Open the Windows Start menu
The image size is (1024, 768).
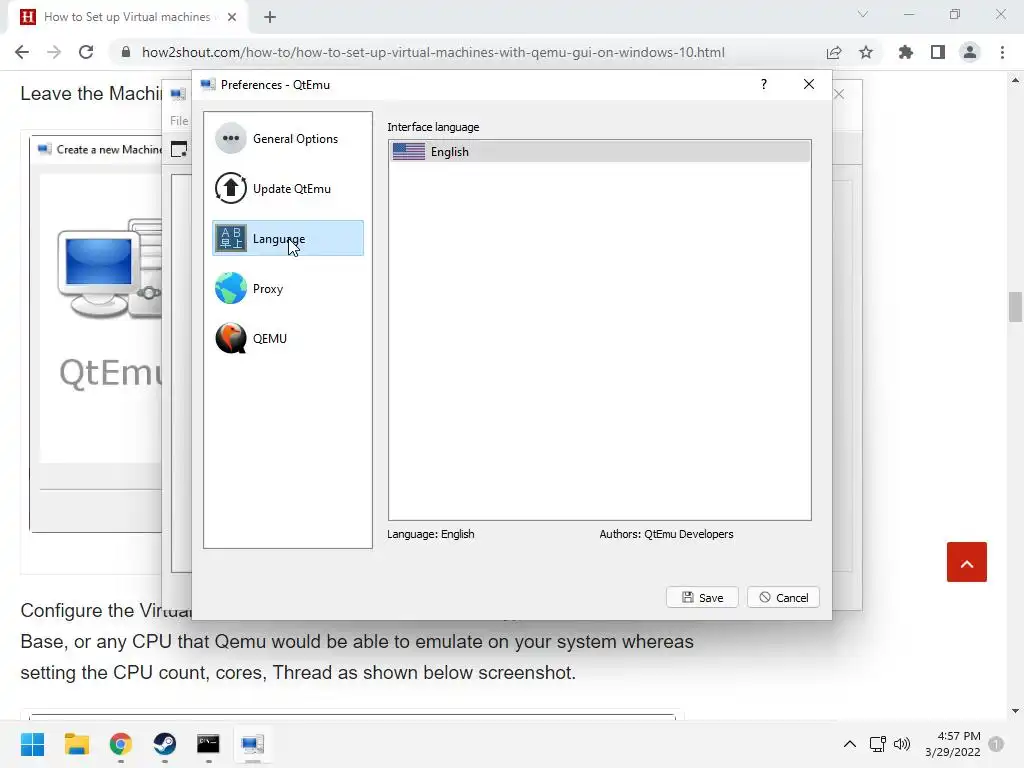(32, 744)
